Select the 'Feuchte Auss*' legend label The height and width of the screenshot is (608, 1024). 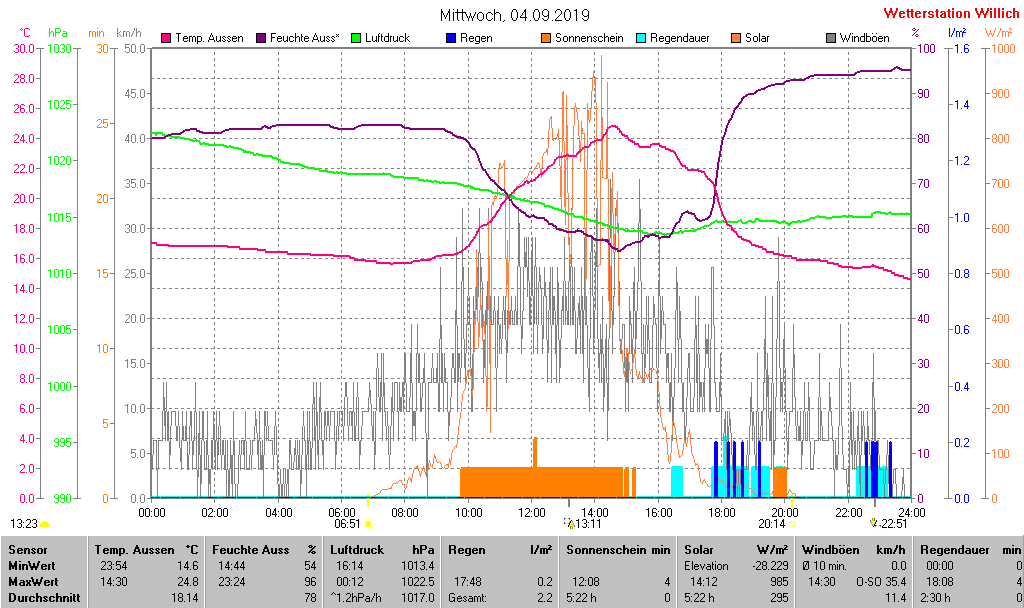point(304,39)
